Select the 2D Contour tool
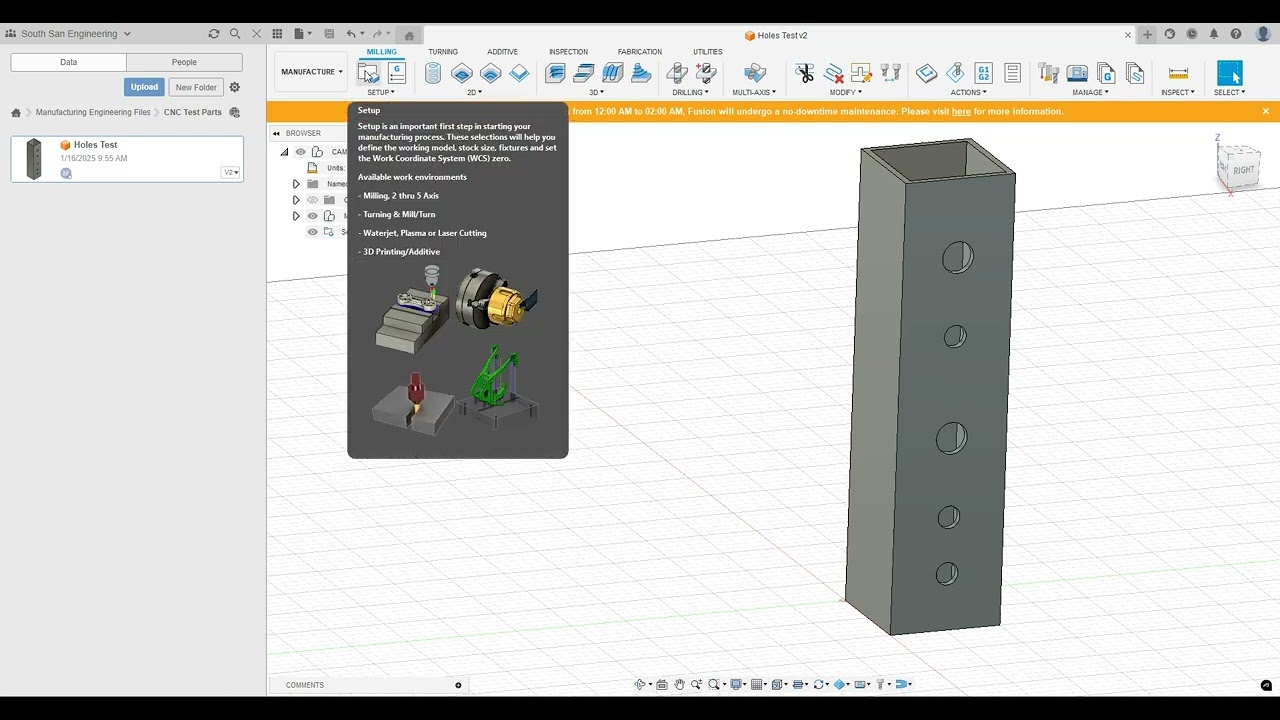Image resolution: width=1280 pixels, height=720 pixels. coord(519,73)
